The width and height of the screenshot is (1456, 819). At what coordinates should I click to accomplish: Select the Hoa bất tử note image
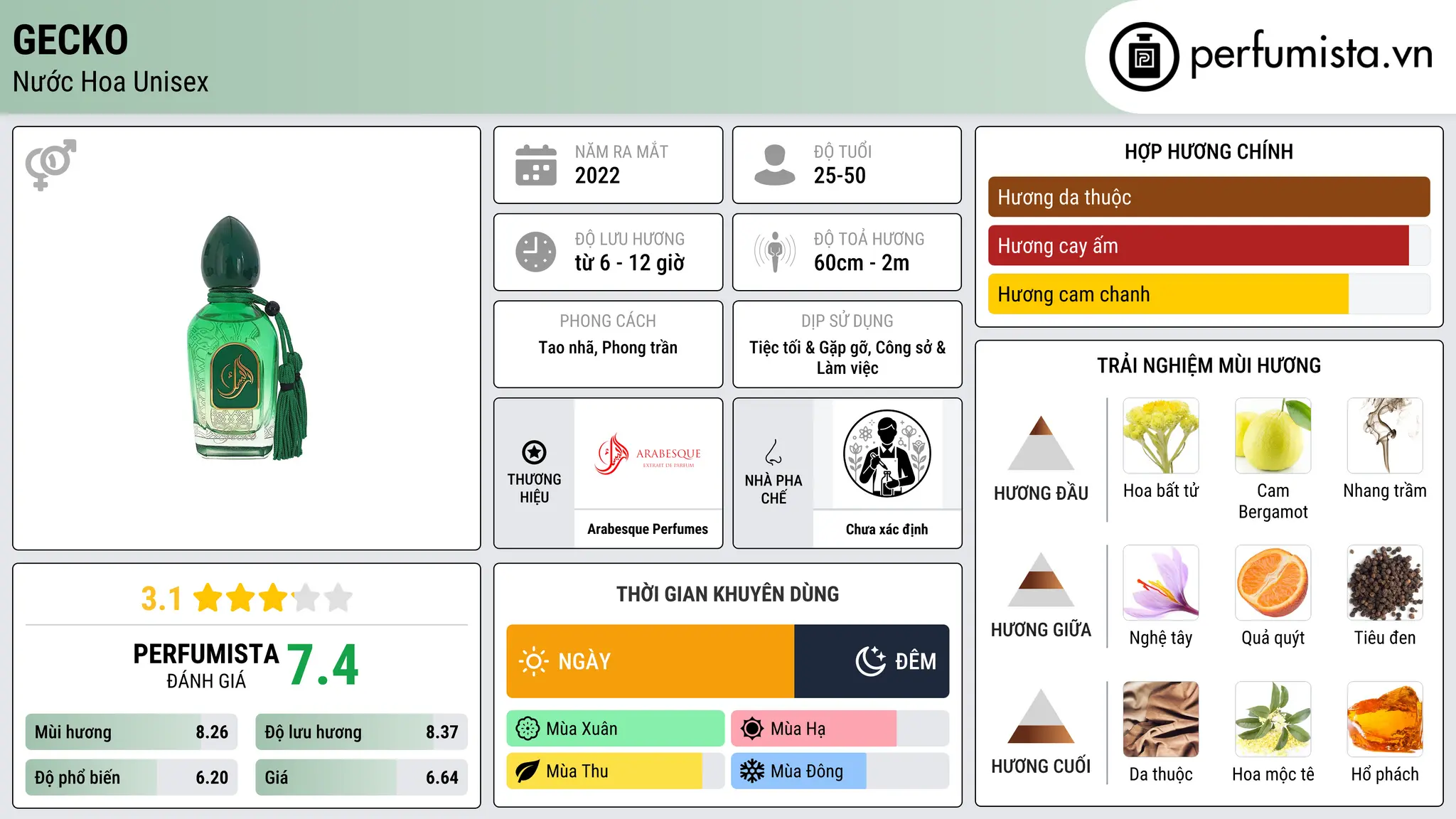[1161, 436]
